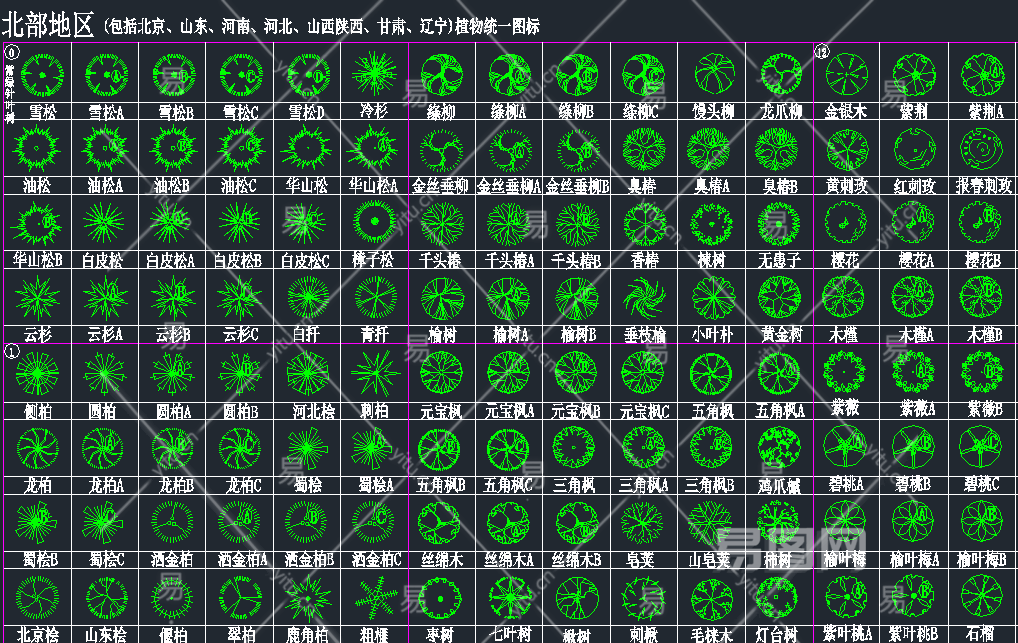Click the 粗榧 snowflake-shaped symbol
This screenshot has height=643, width=1018.
(x=376, y=598)
